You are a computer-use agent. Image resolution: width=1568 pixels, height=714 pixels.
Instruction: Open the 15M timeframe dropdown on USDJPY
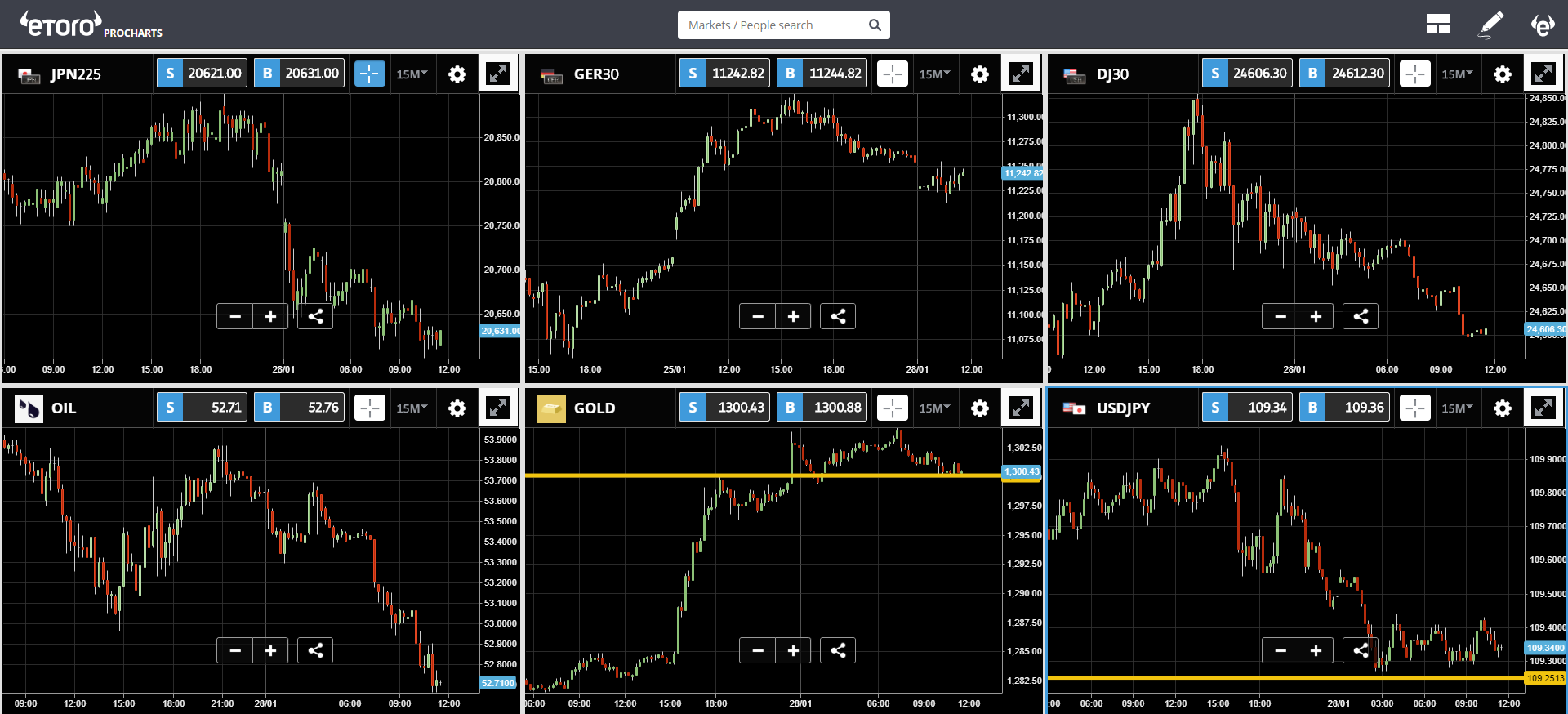pyautogui.click(x=1457, y=408)
